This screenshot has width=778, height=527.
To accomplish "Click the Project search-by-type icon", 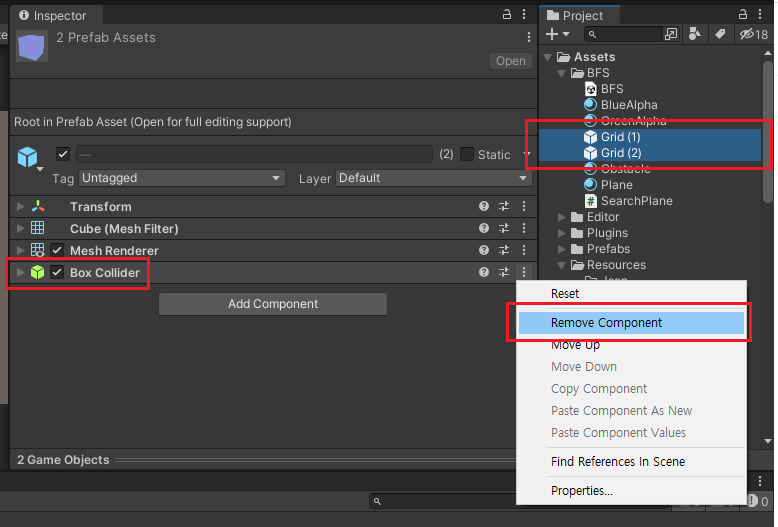I will click(x=695, y=34).
